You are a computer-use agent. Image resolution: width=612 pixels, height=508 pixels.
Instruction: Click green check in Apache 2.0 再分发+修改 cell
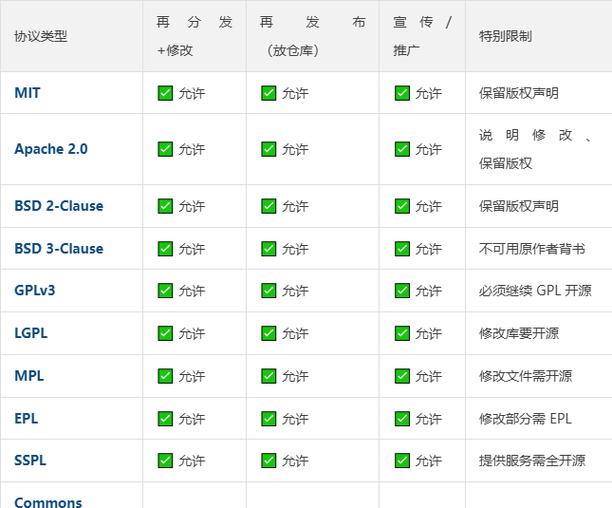coord(165,149)
